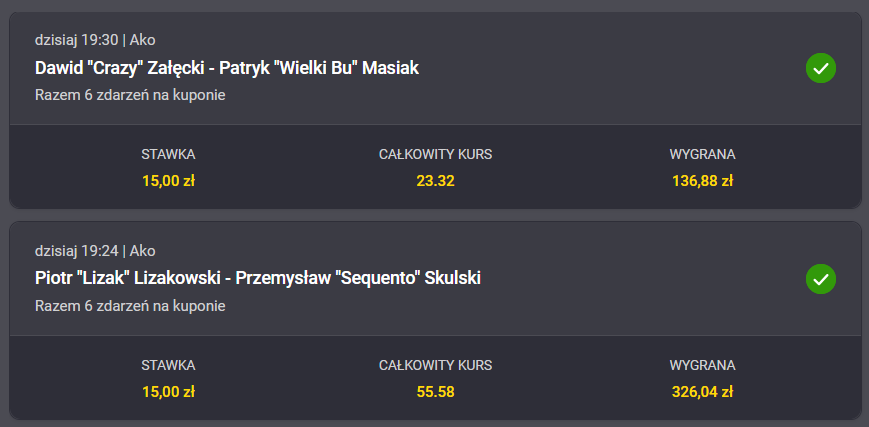Click the "dzisiaj 19:24 | Ako" date line
The width and height of the screenshot is (869, 427).
point(95,250)
